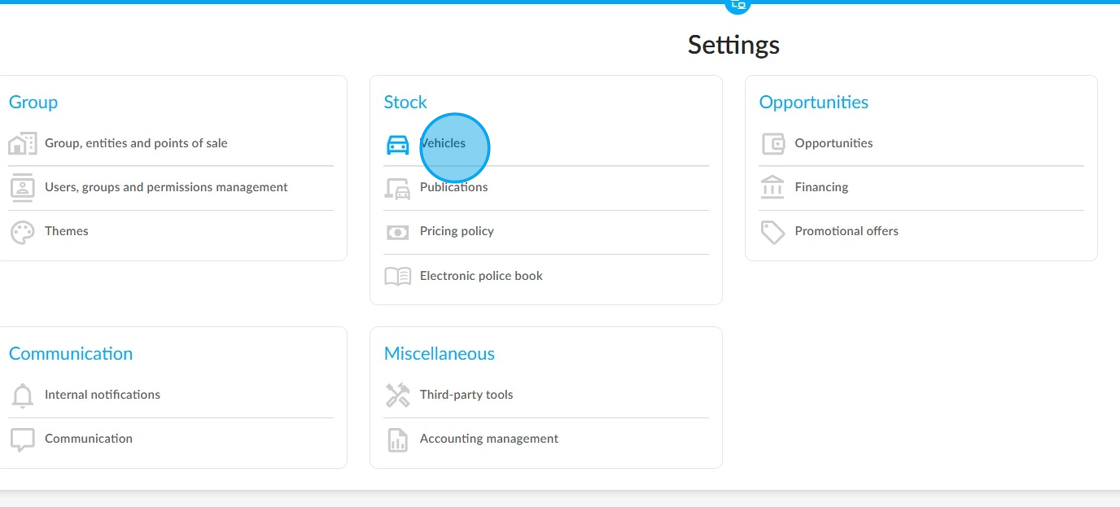This screenshot has width=1120, height=507.
Task: Click the blue screen icon at top bar
Action: pyautogui.click(x=739, y=6)
